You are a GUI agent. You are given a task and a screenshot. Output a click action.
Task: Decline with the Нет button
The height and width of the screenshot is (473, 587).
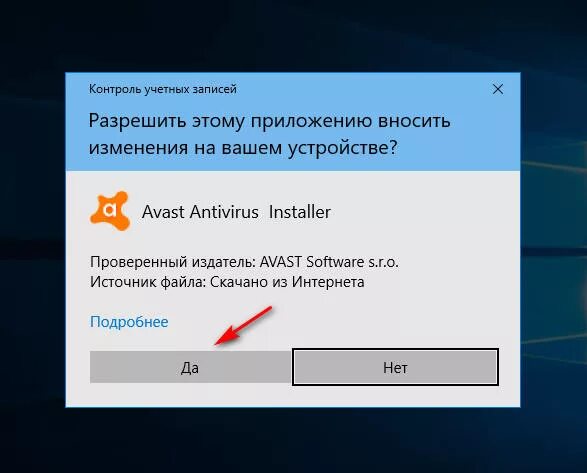[395, 367]
